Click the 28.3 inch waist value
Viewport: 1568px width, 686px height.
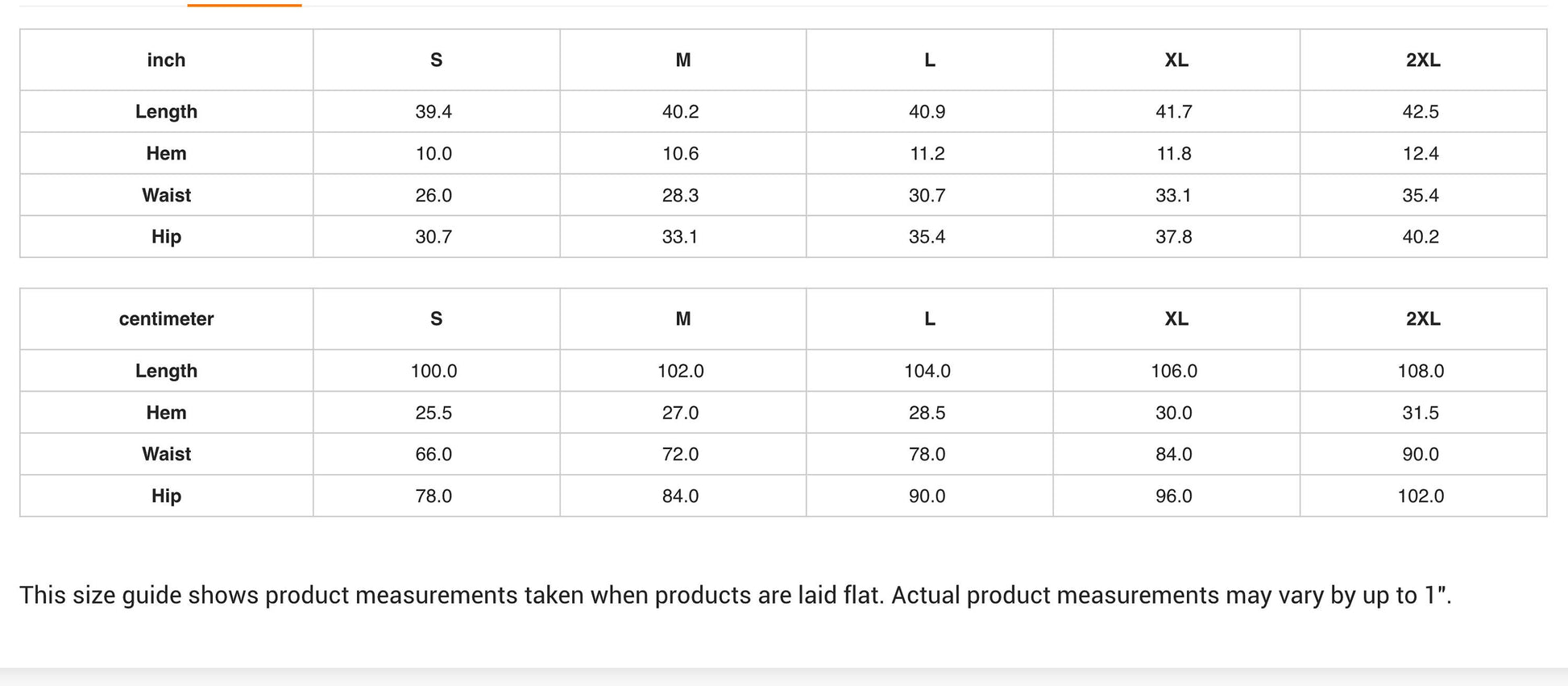[680, 196]
